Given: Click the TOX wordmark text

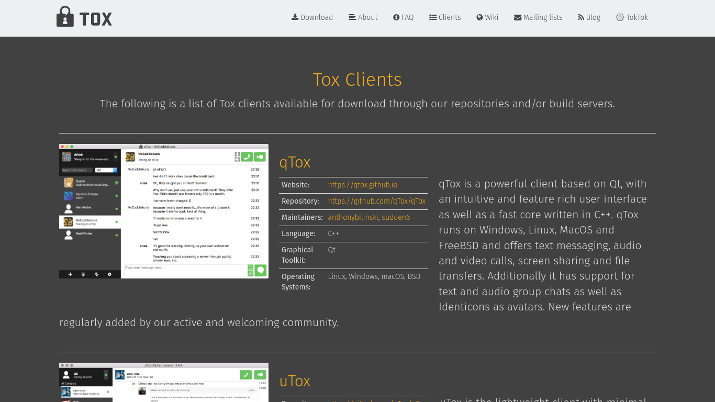Looking at the screenshot, I should [96, 19].
